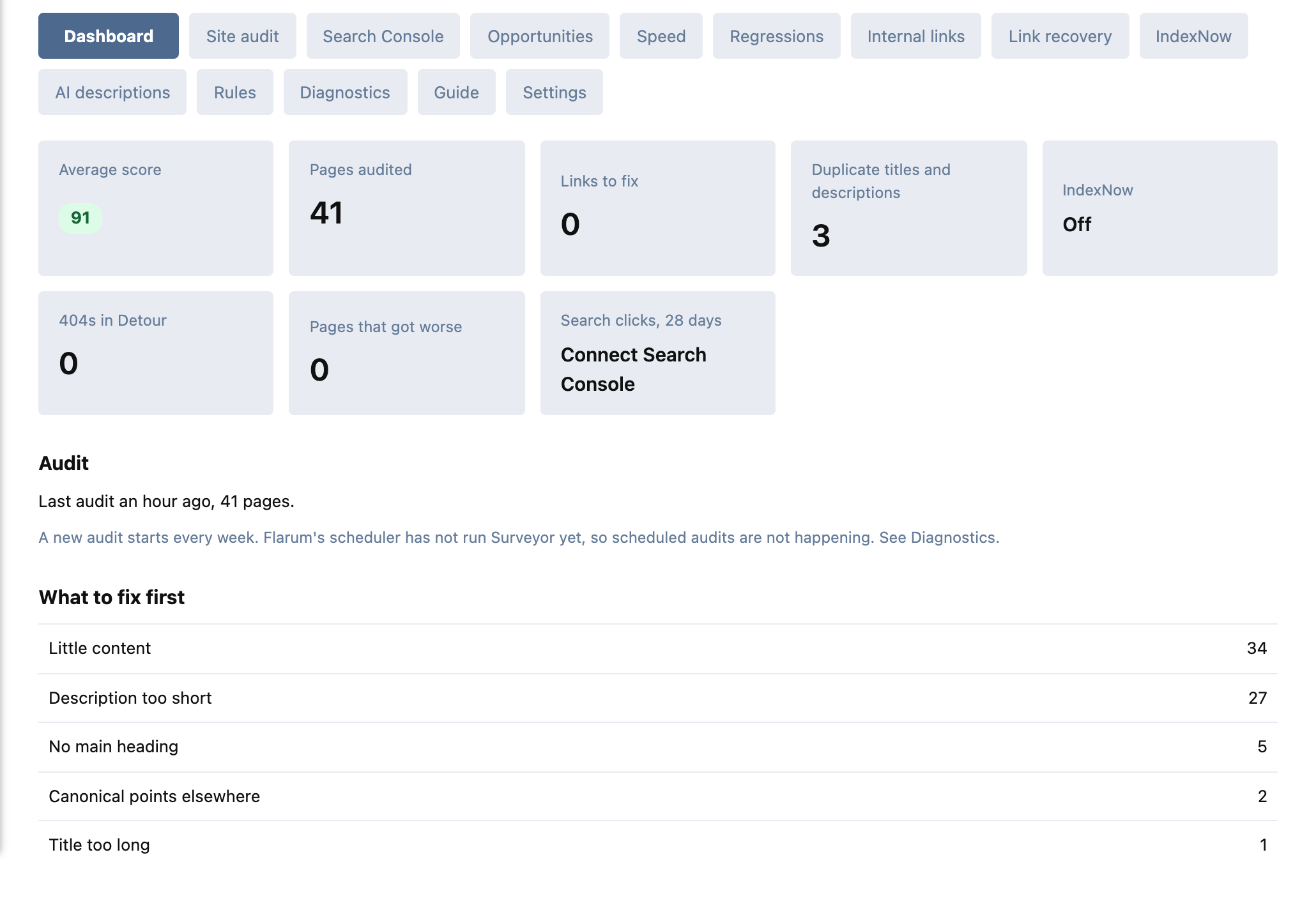Open the 404s in Detour card

point(156,353)
